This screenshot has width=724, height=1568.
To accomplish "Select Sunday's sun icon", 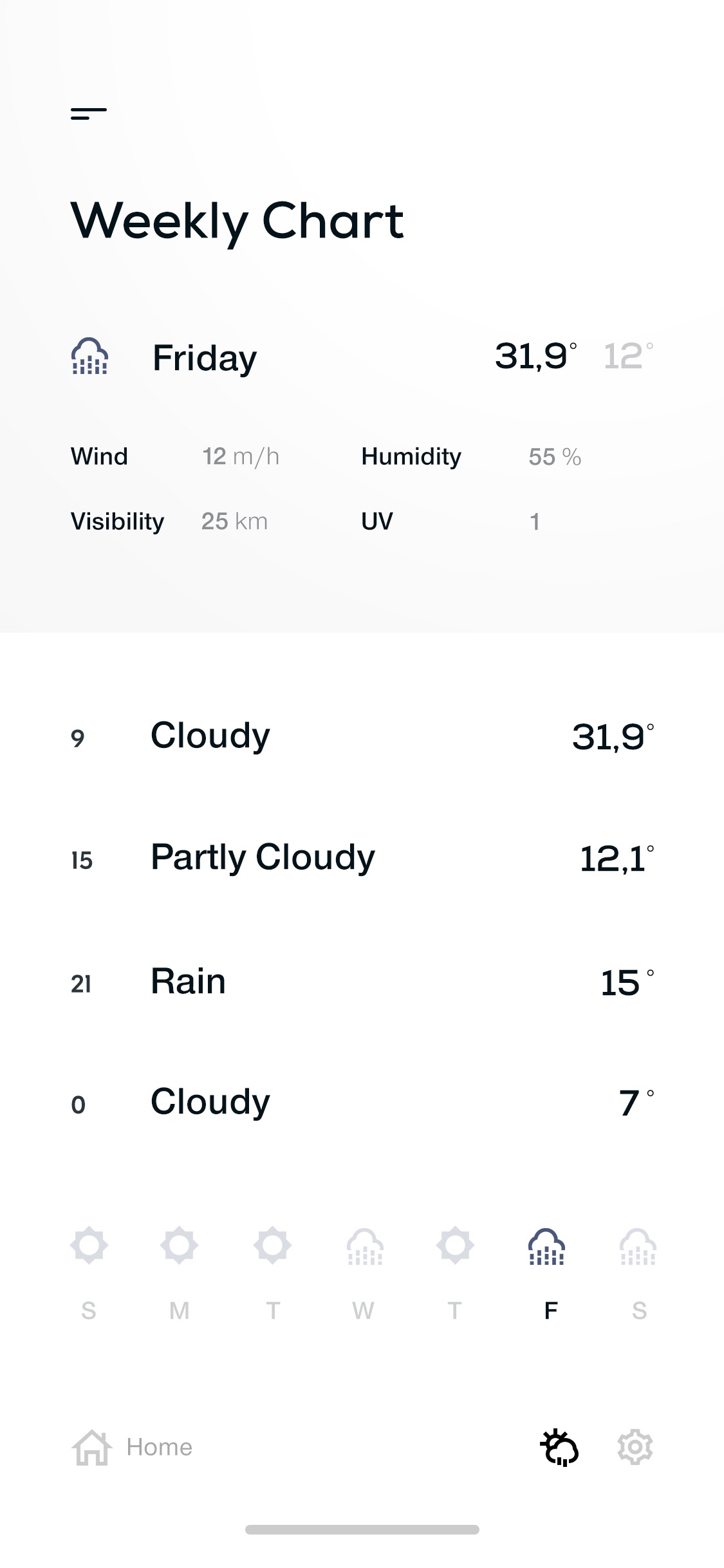I will [89, 1245].
